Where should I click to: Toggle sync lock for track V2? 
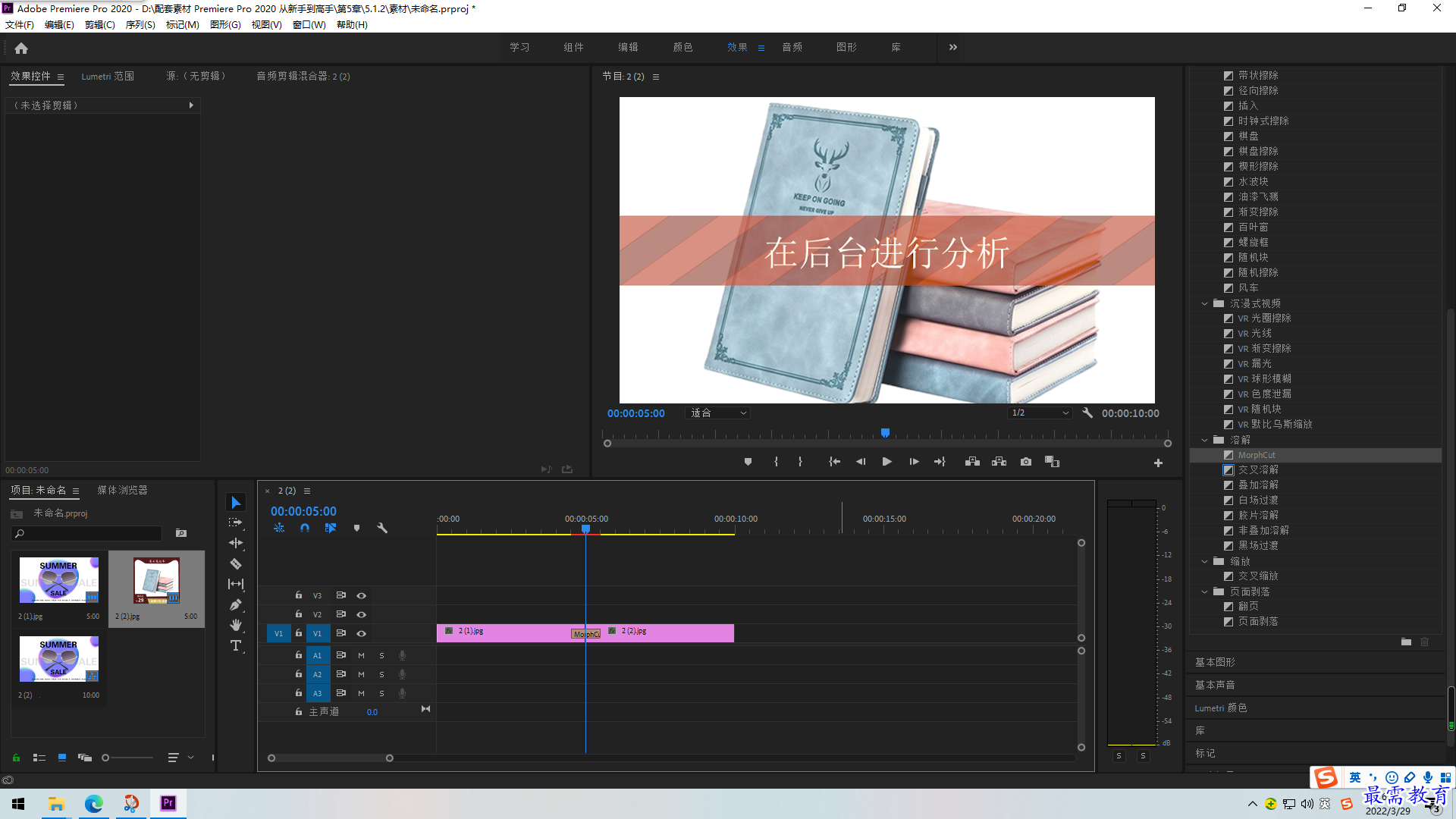pyautogui.click(x=341, y=614)
